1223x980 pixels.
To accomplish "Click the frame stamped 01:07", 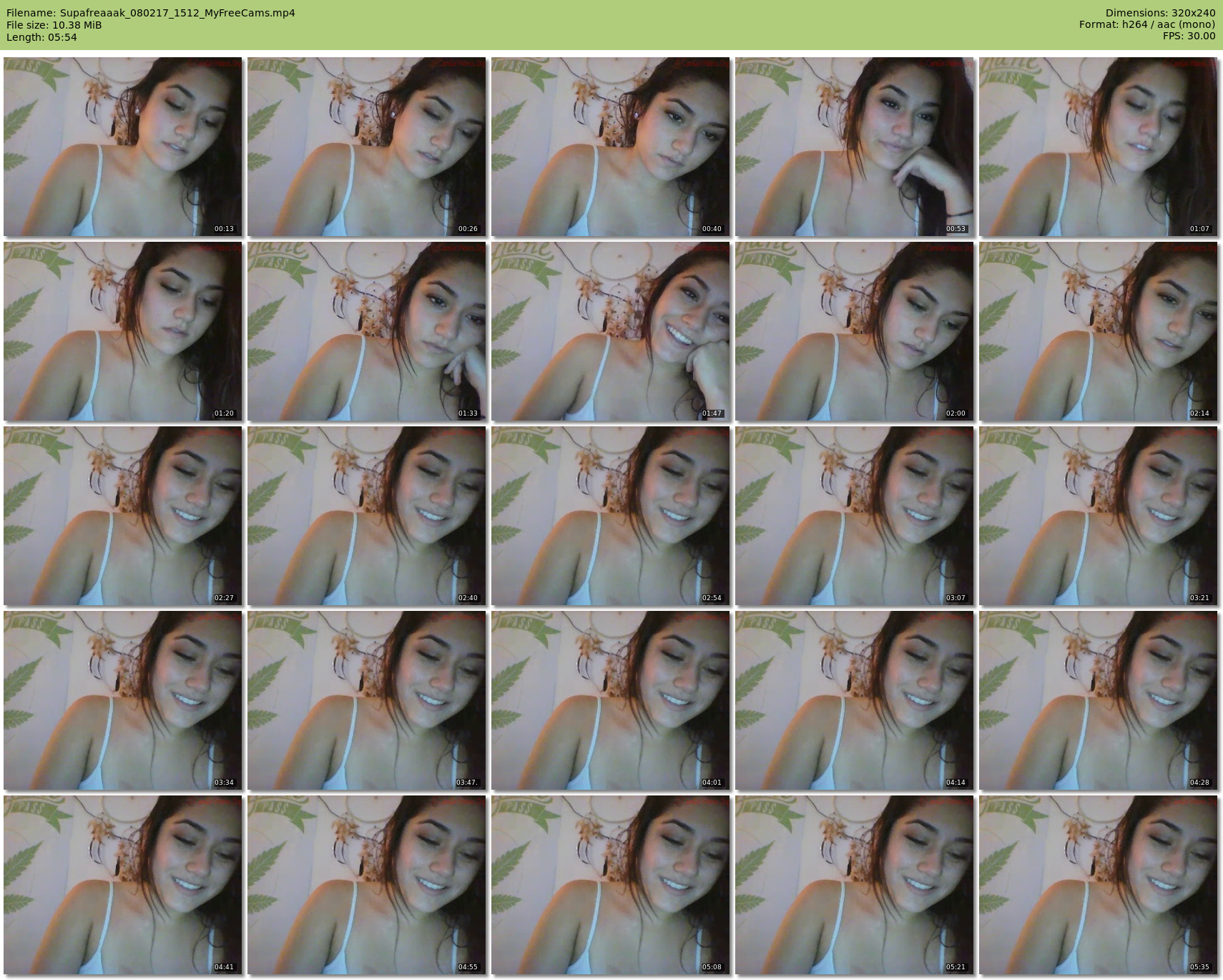I will coord(1098,147).
